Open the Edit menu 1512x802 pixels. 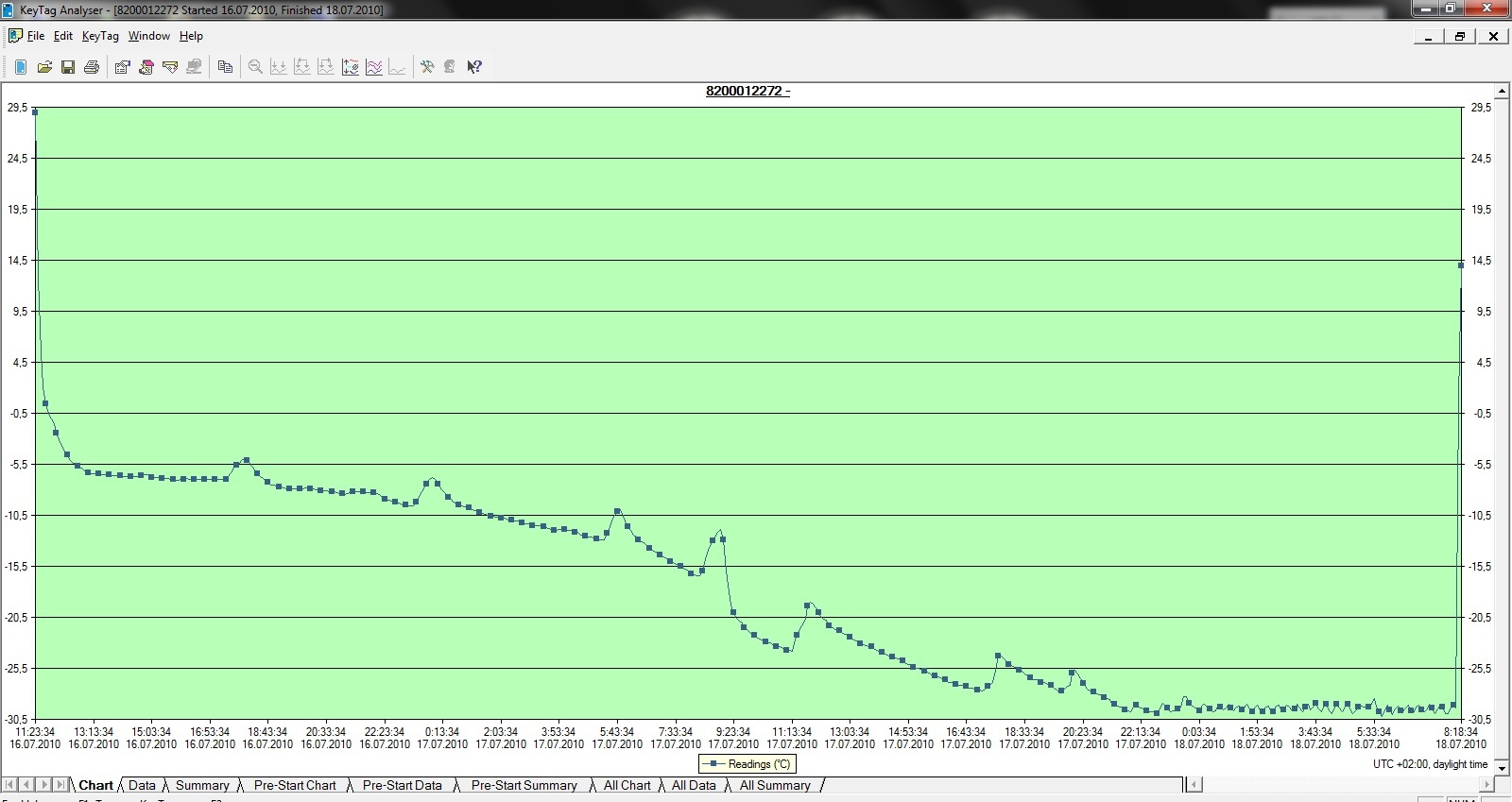(x=63, y=36)
